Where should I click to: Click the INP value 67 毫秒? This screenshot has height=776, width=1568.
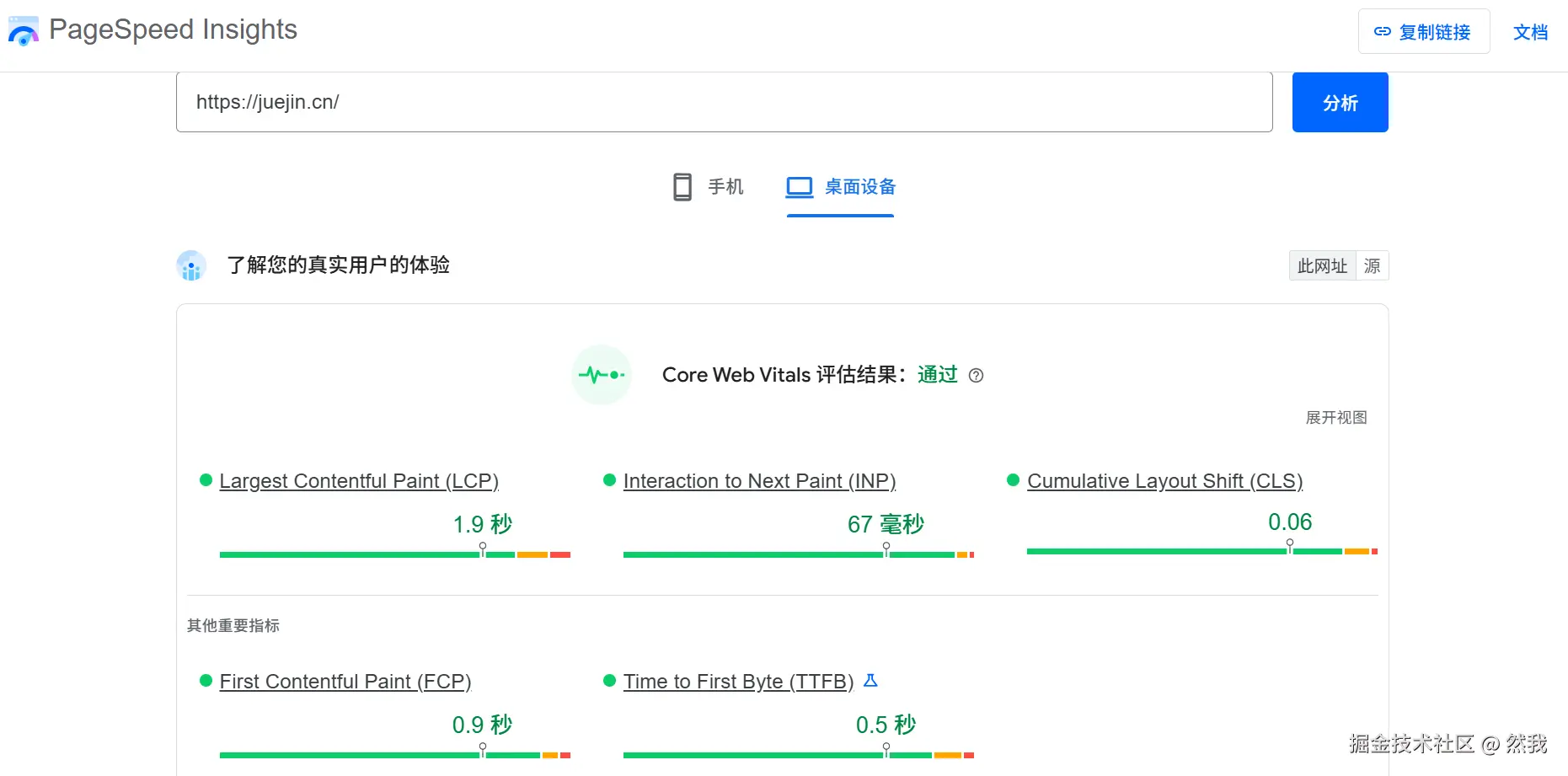[x=886, y=524]
